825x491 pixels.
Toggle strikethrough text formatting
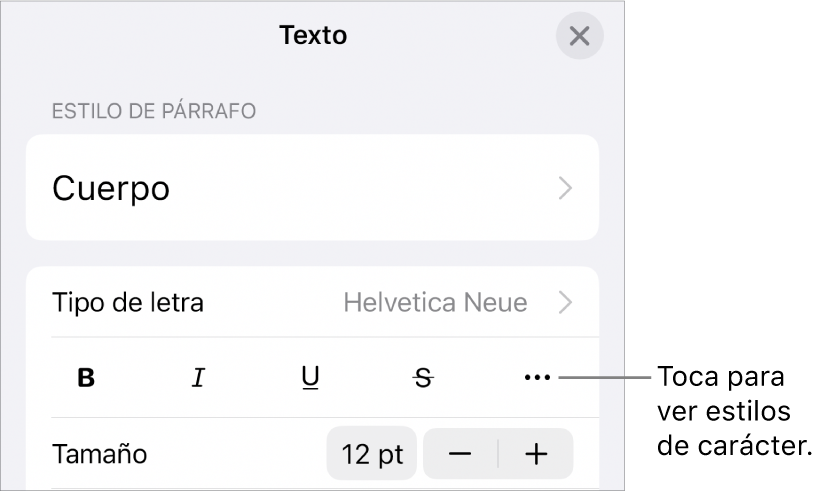(x=424, y=378)
